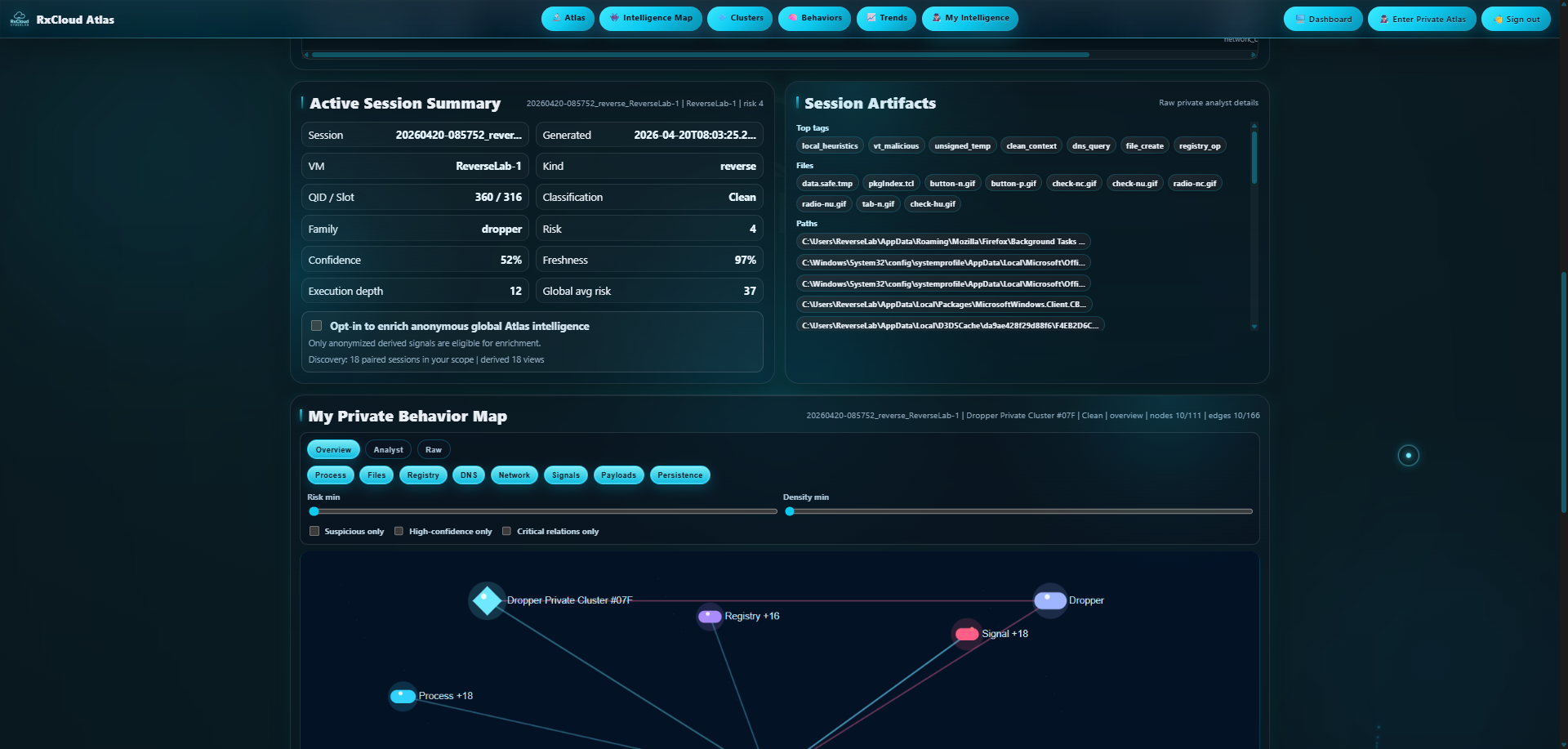The image size is (1568, 749).
Task: Toggle the DNS filter chip
Action: click(469, 475)
